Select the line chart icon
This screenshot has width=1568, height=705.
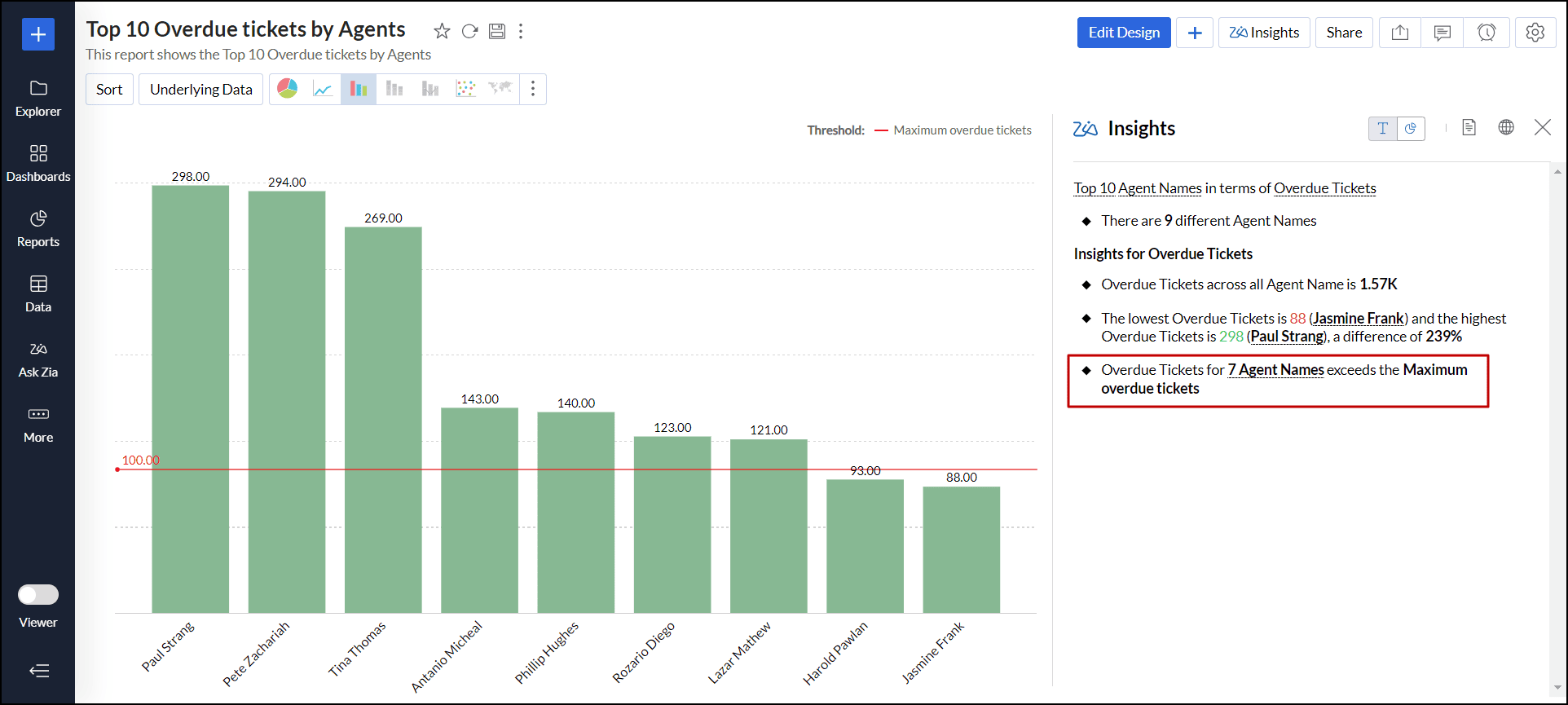(323, 89)
